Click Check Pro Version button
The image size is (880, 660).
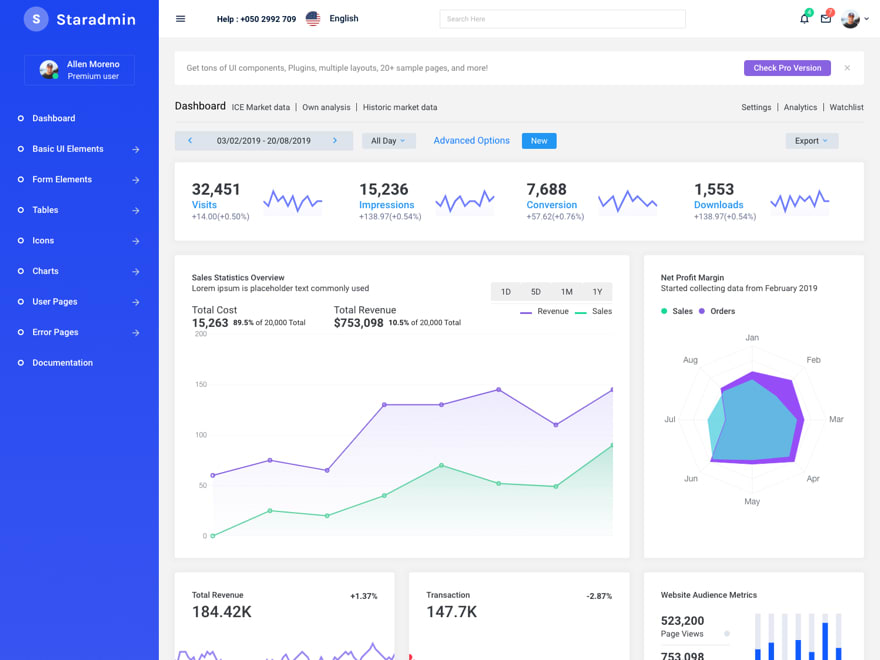(787, 68)
